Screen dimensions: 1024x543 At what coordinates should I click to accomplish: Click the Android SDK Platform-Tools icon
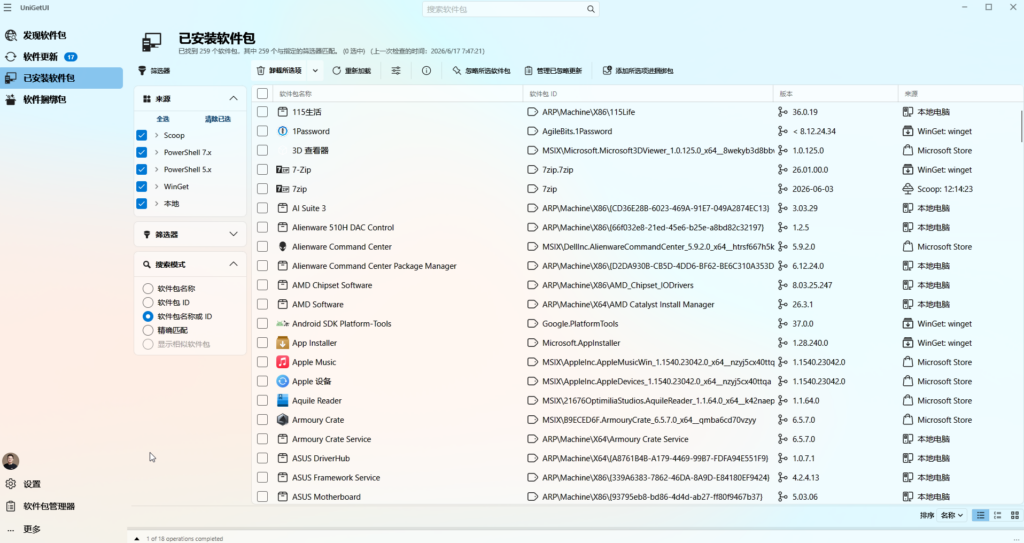coord(282,323)
